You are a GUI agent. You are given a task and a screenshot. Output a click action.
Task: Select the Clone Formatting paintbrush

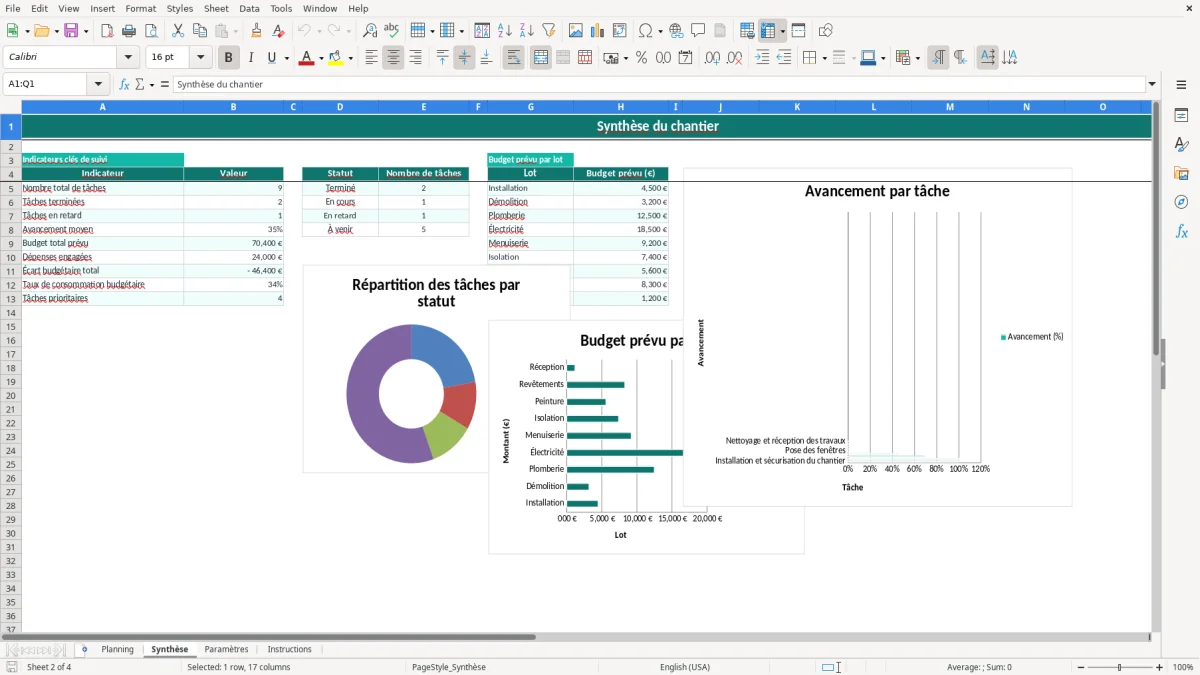(257, 31)
